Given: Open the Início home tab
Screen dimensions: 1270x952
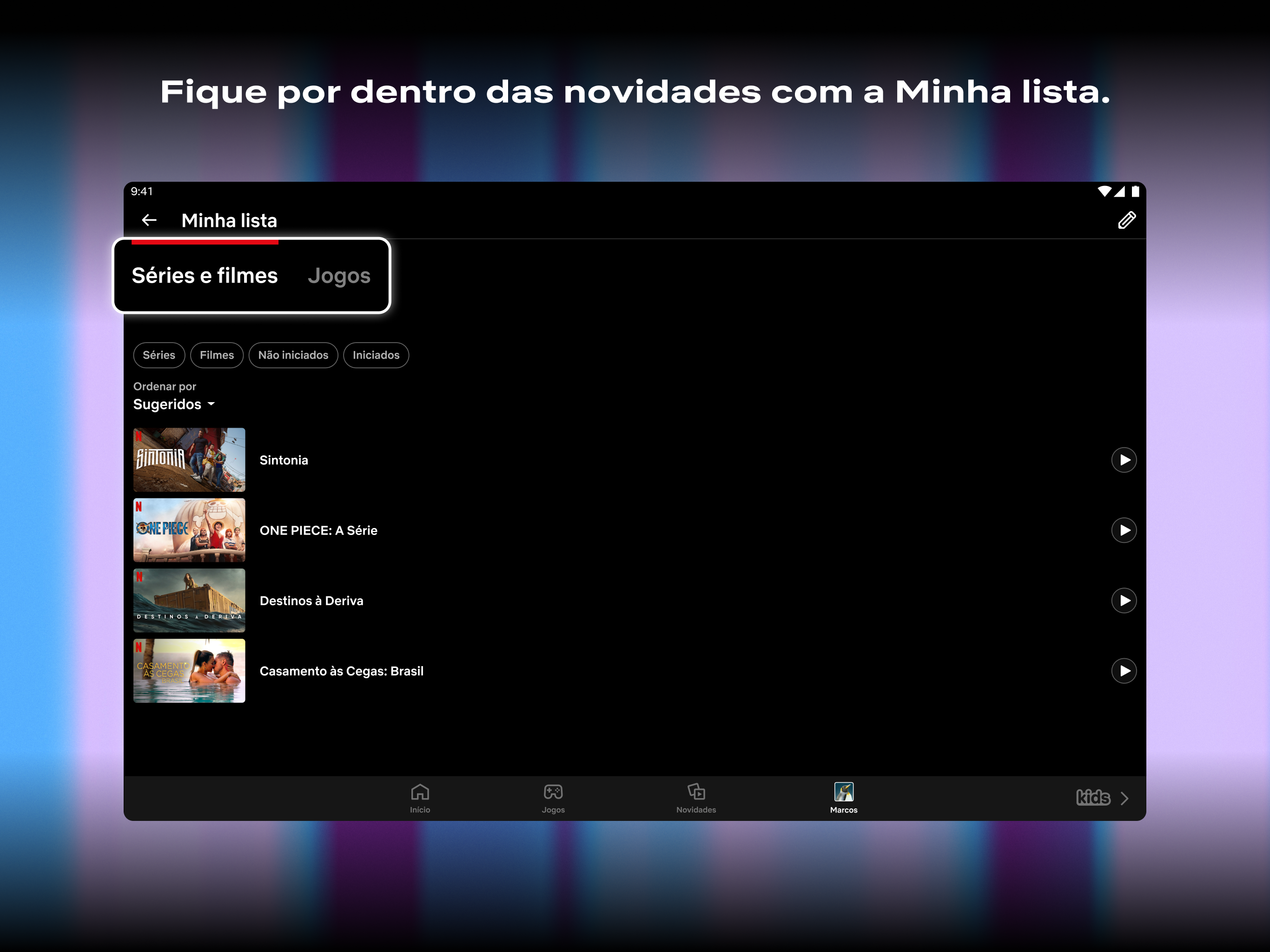Looking at the screenshot, I should (x=420, y=798).
